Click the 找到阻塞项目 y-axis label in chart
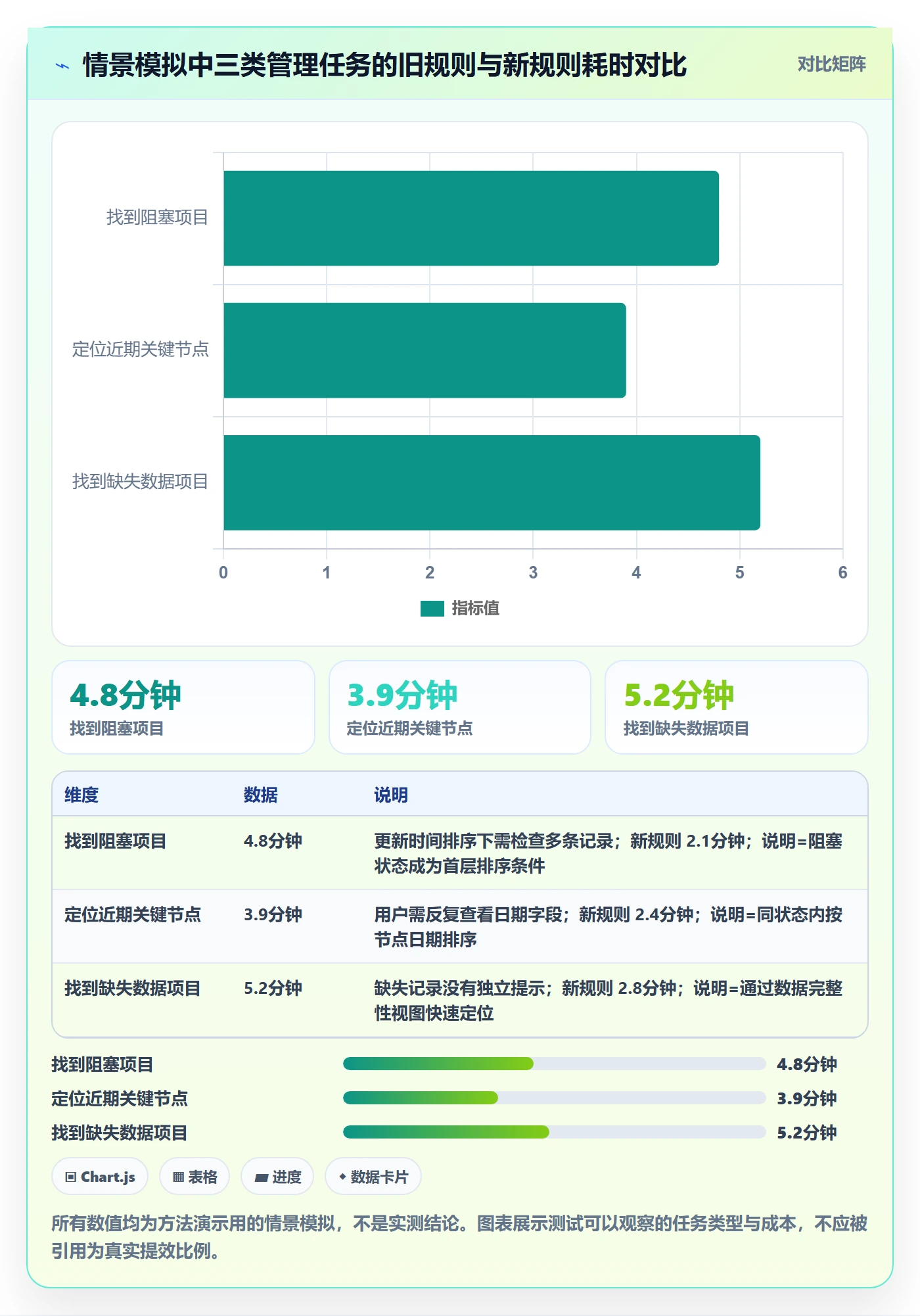The height and width of the screenshot is (1316, 920). click(158, 218)
